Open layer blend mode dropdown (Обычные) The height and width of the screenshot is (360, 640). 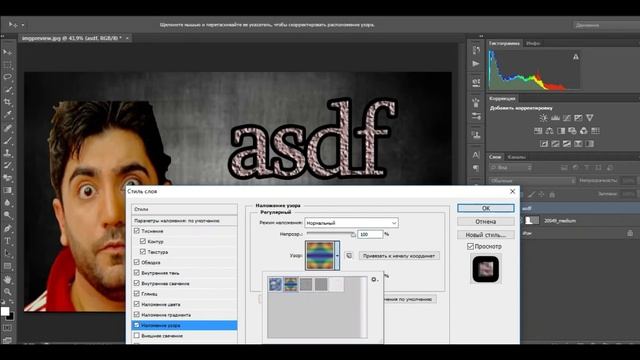532,180
